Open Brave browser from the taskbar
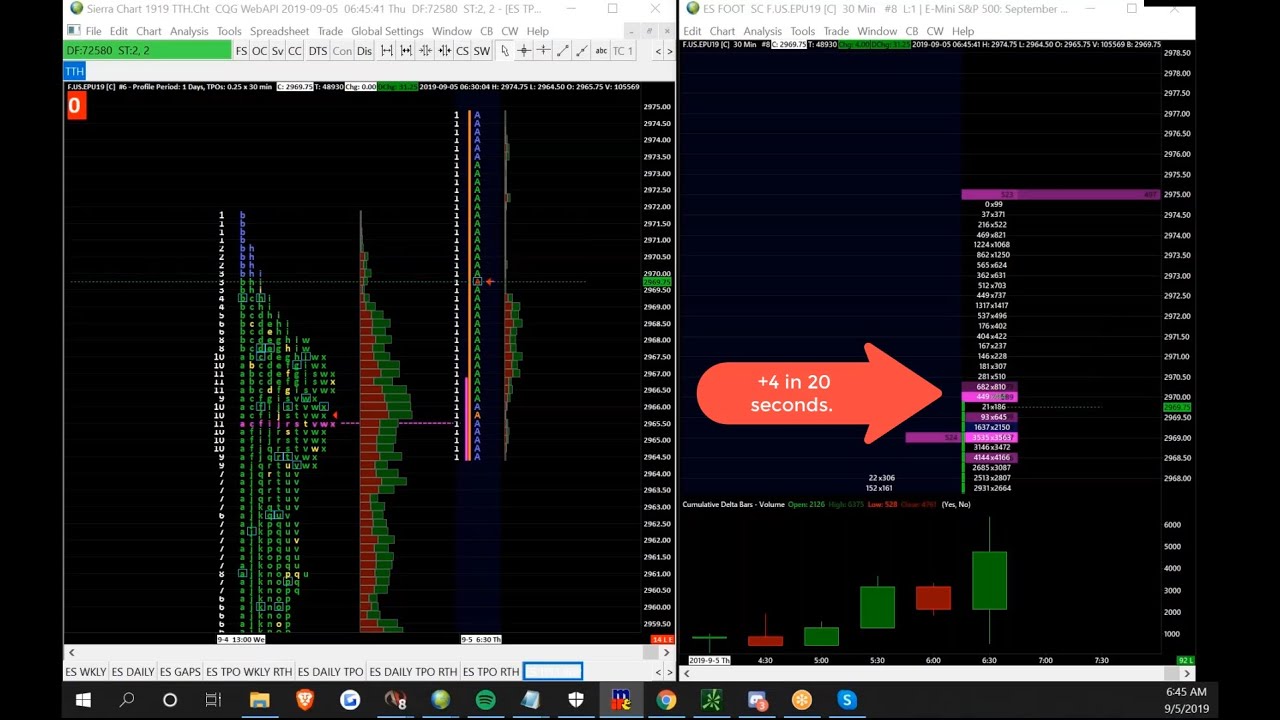 [x=305, y=700]
